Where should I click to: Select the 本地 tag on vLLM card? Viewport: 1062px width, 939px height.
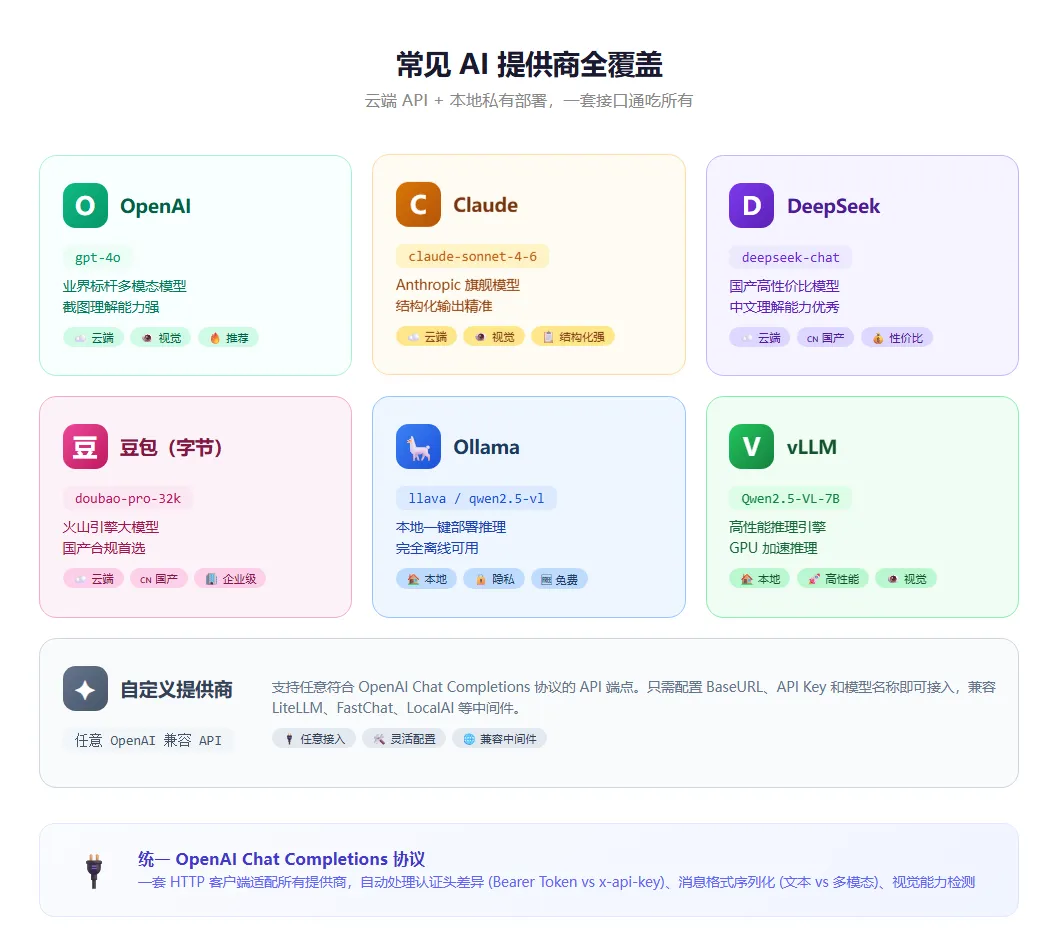click(759, 579)
